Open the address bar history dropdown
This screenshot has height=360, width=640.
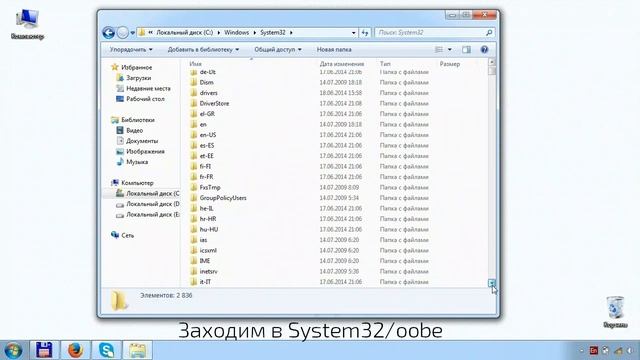pyautogui.click(x=353, y=33)
